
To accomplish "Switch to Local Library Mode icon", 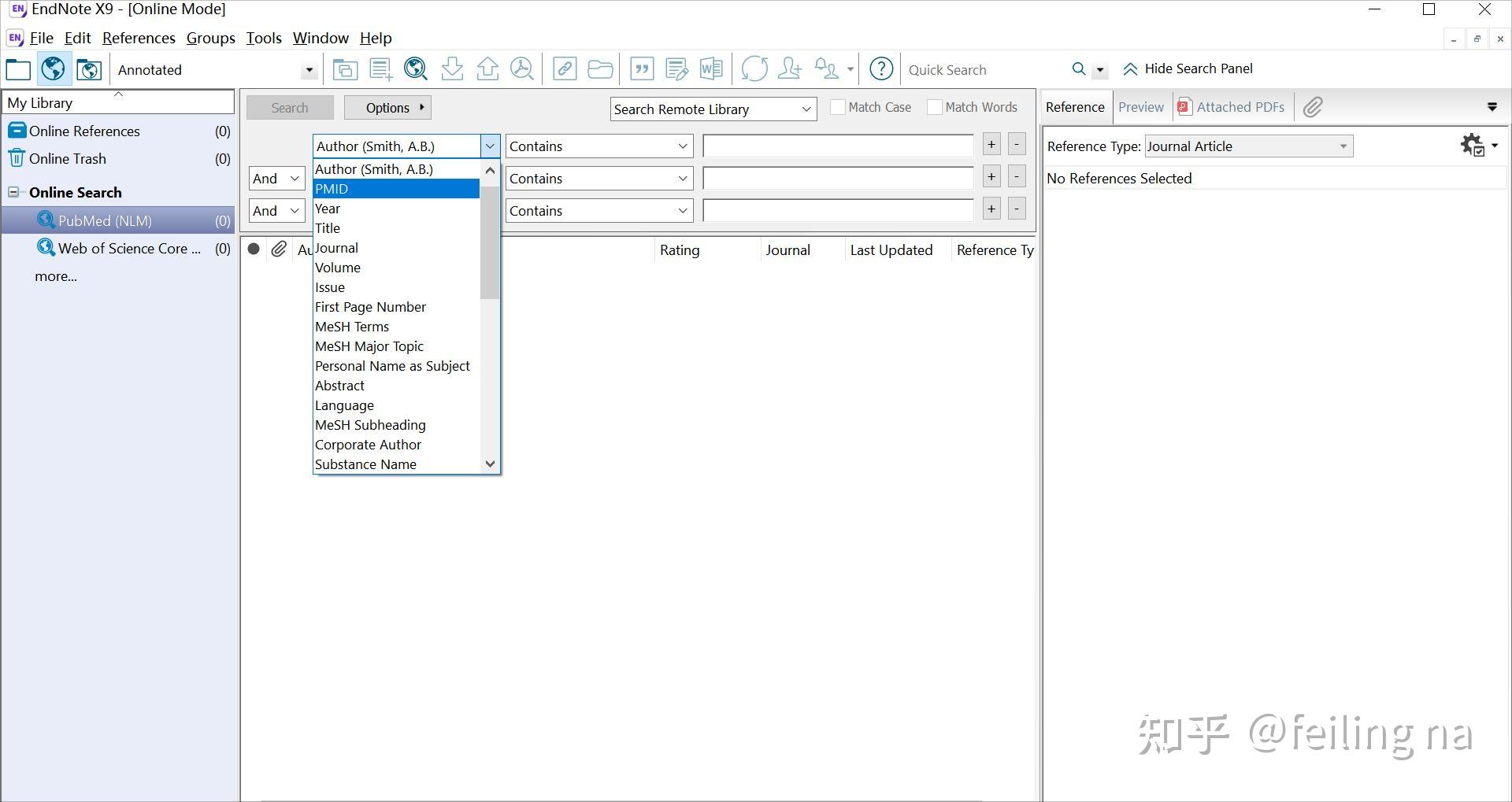I will click(18, 70).
